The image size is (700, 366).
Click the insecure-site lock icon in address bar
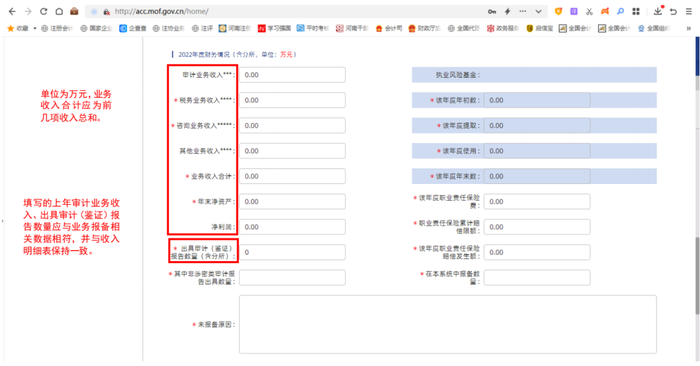click(x=106, y=12)
